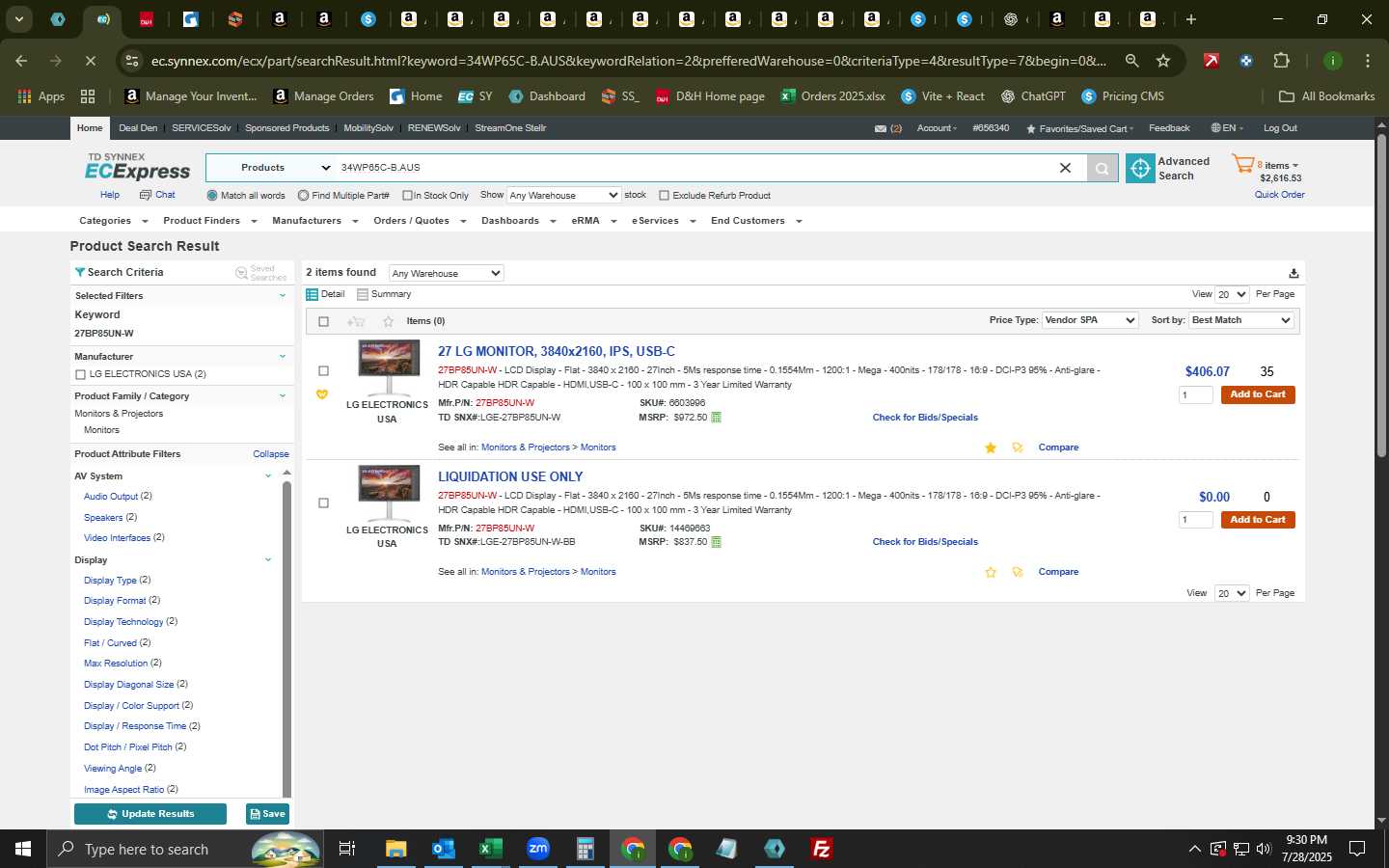This screenshot has width=1389, height=868.
Task: Open Categories menu
Action: point(113,221)
